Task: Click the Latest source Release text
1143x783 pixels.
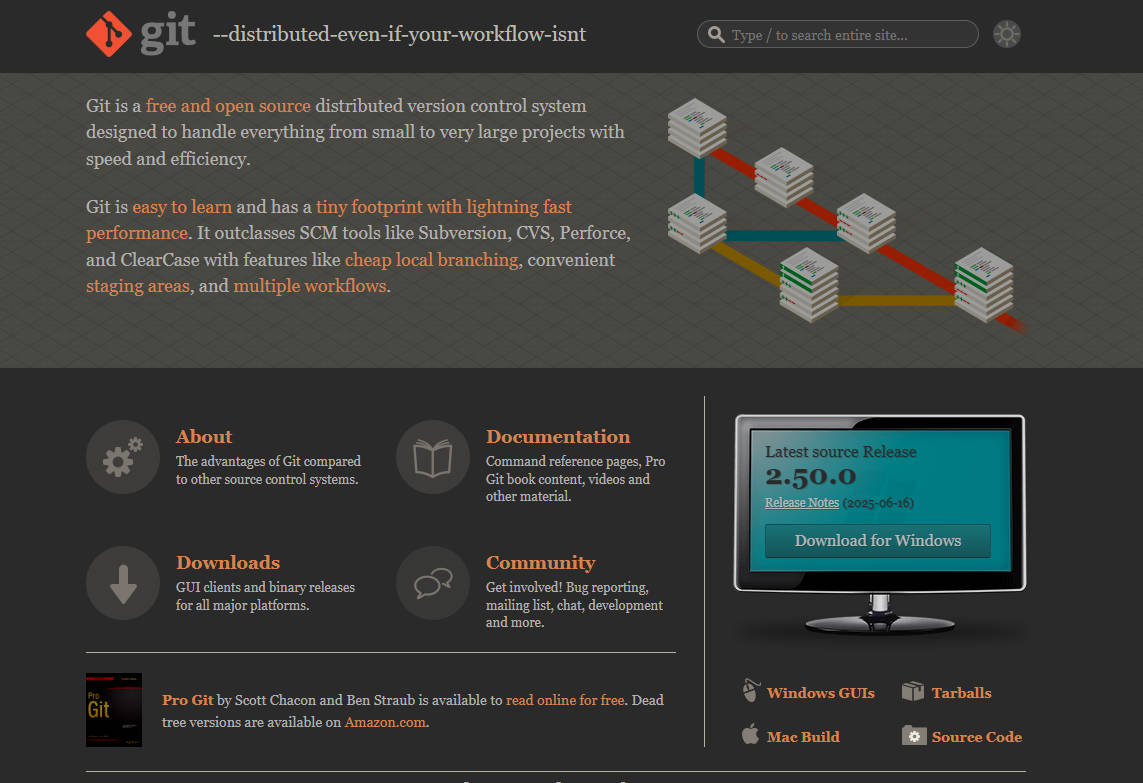Action: point(840,452)
